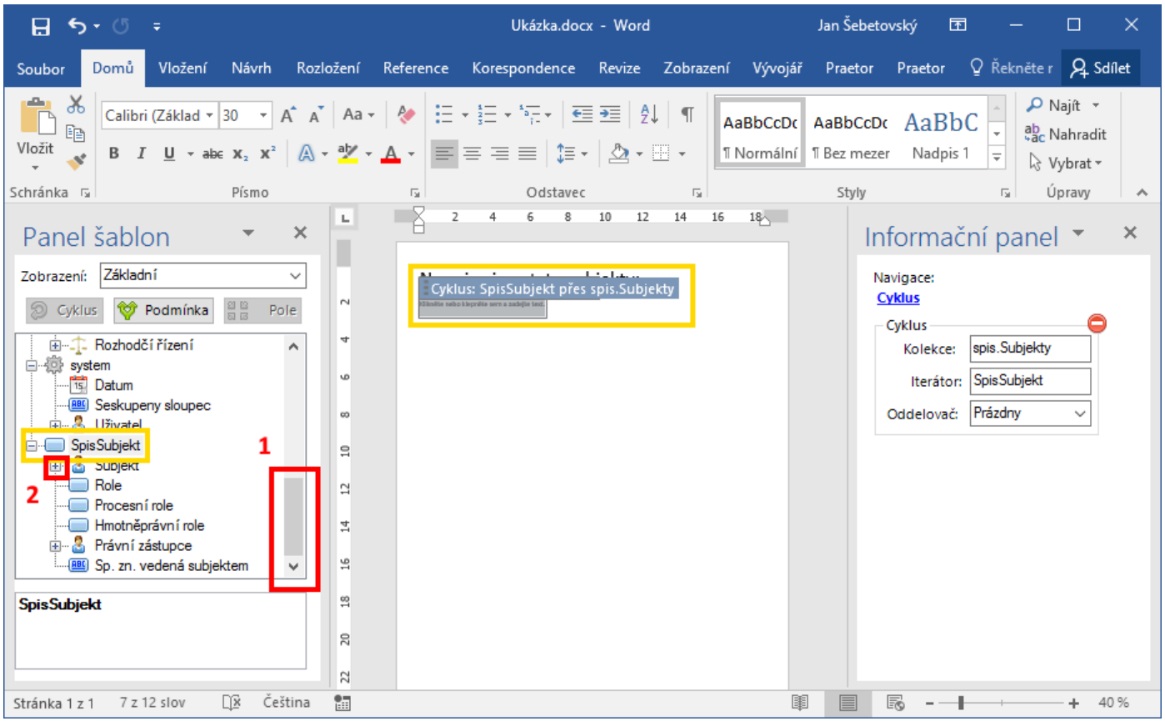
Task: Click the Save icon in title bar
Action: coord(41,26)
